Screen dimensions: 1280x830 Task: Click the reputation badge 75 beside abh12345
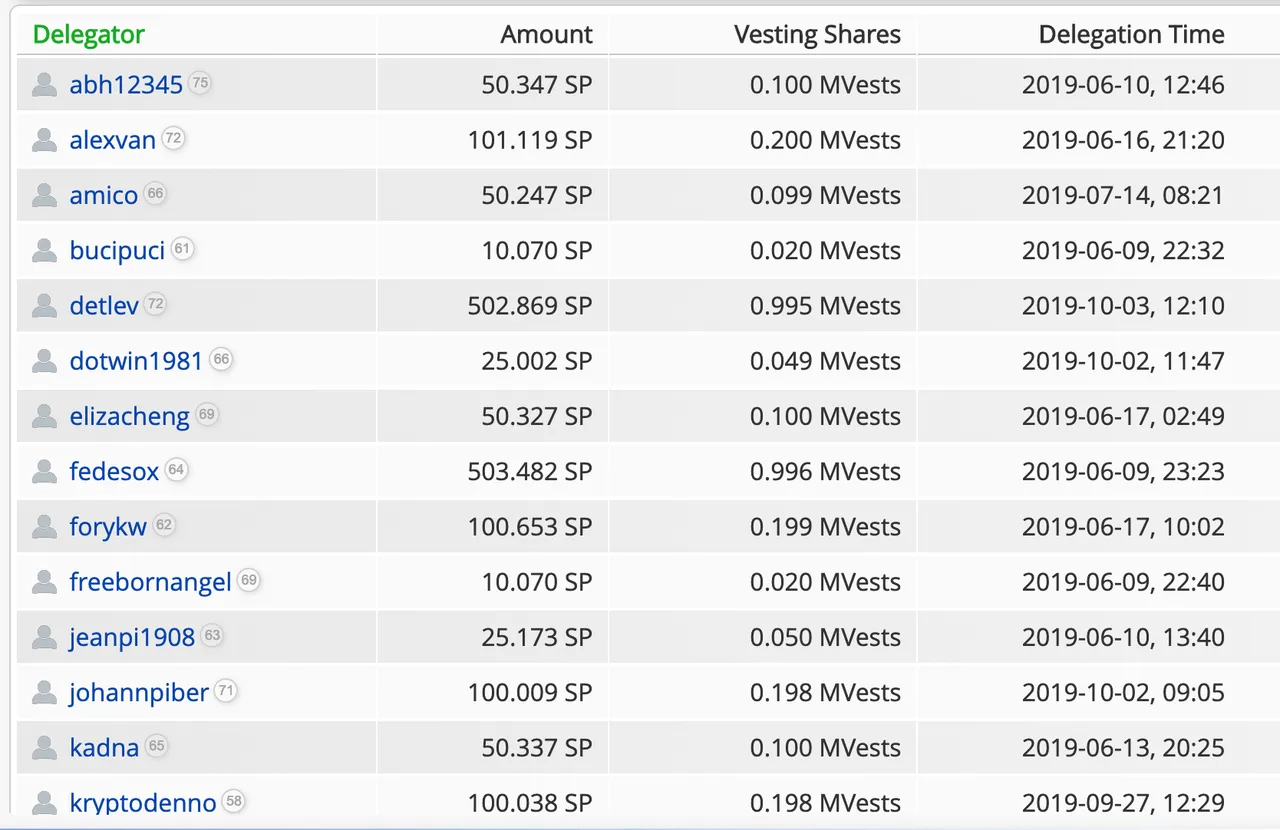200,83
